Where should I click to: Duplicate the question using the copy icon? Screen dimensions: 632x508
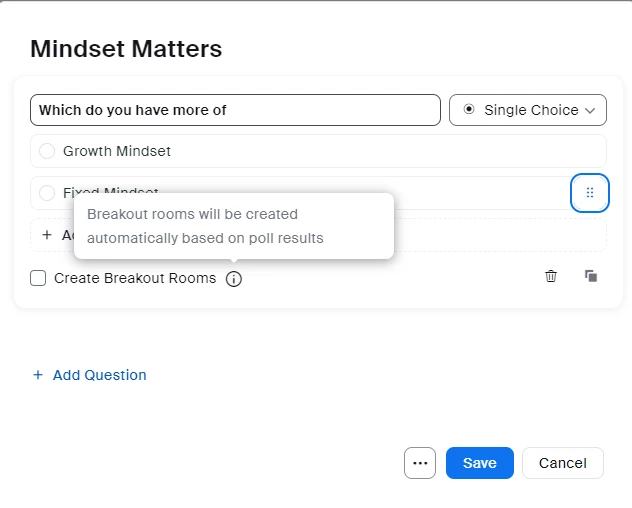(591, 276)
